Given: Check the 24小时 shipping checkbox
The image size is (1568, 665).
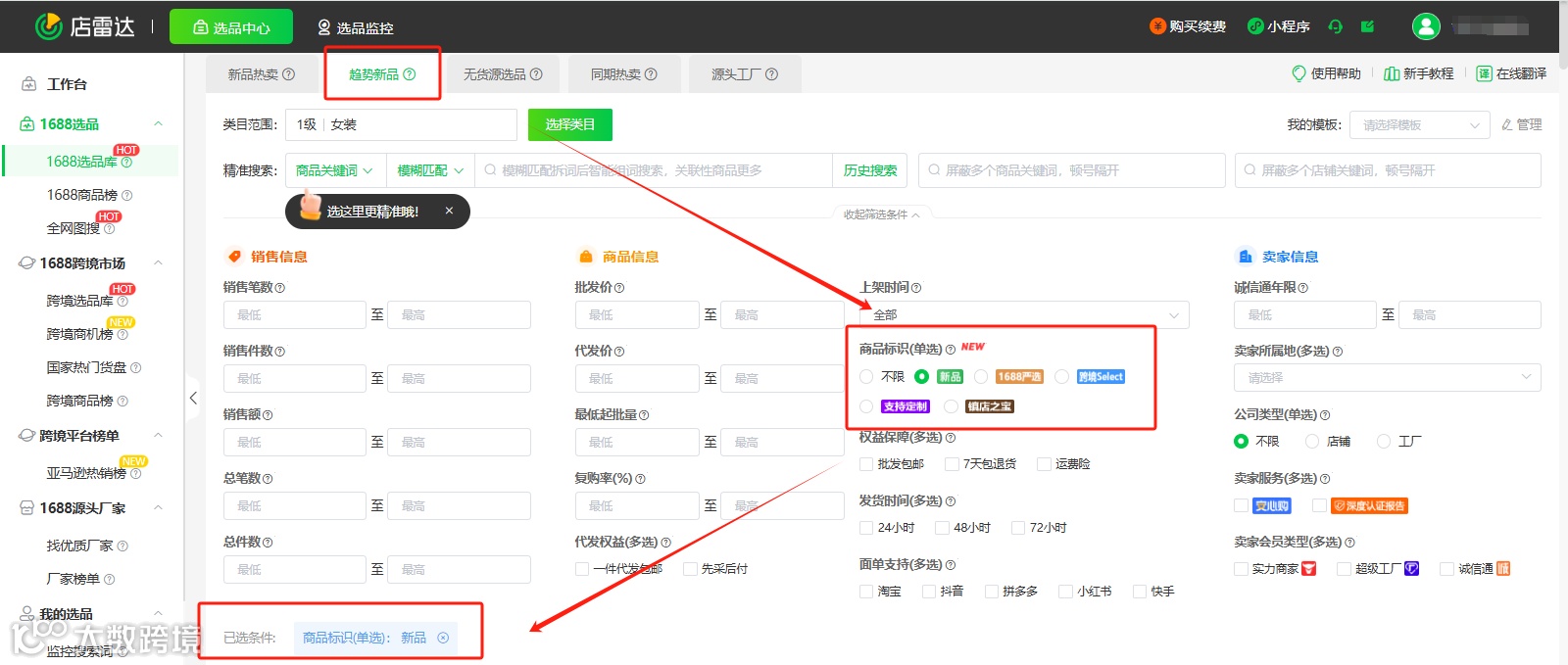Looking at the screenshot, I should pos(866,528).
